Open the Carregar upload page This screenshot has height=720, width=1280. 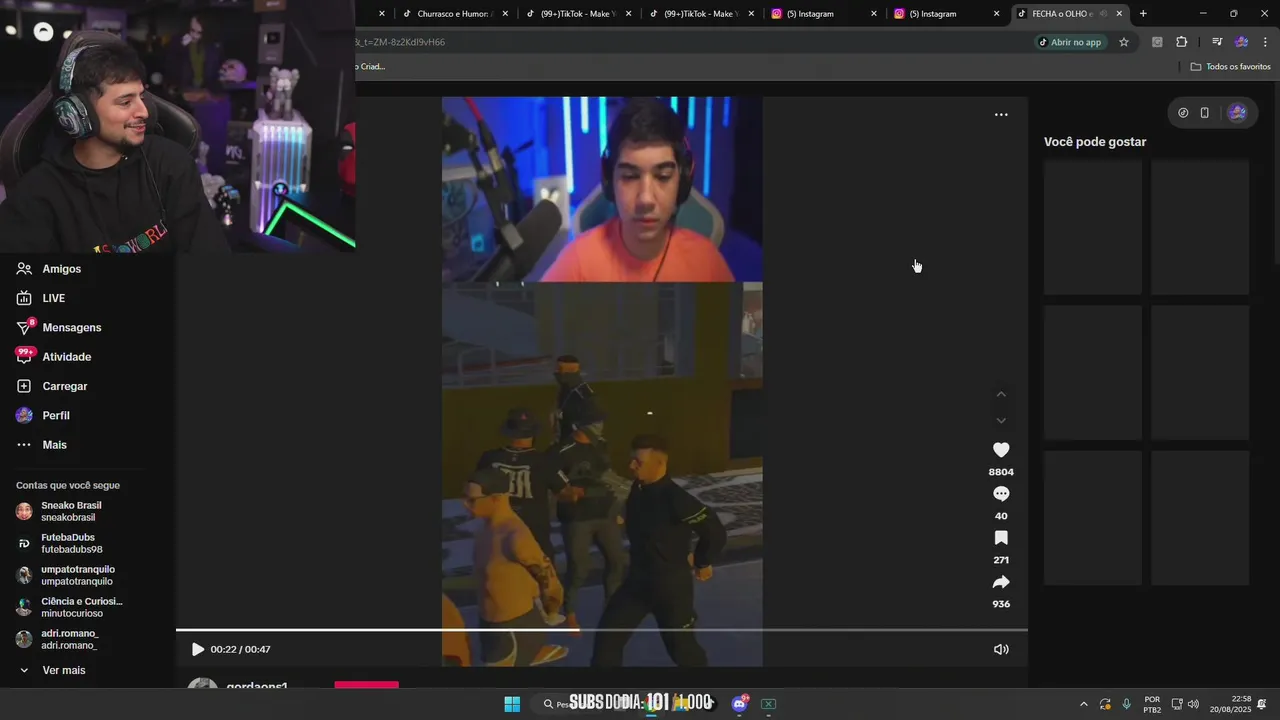(x=65, y=386)
